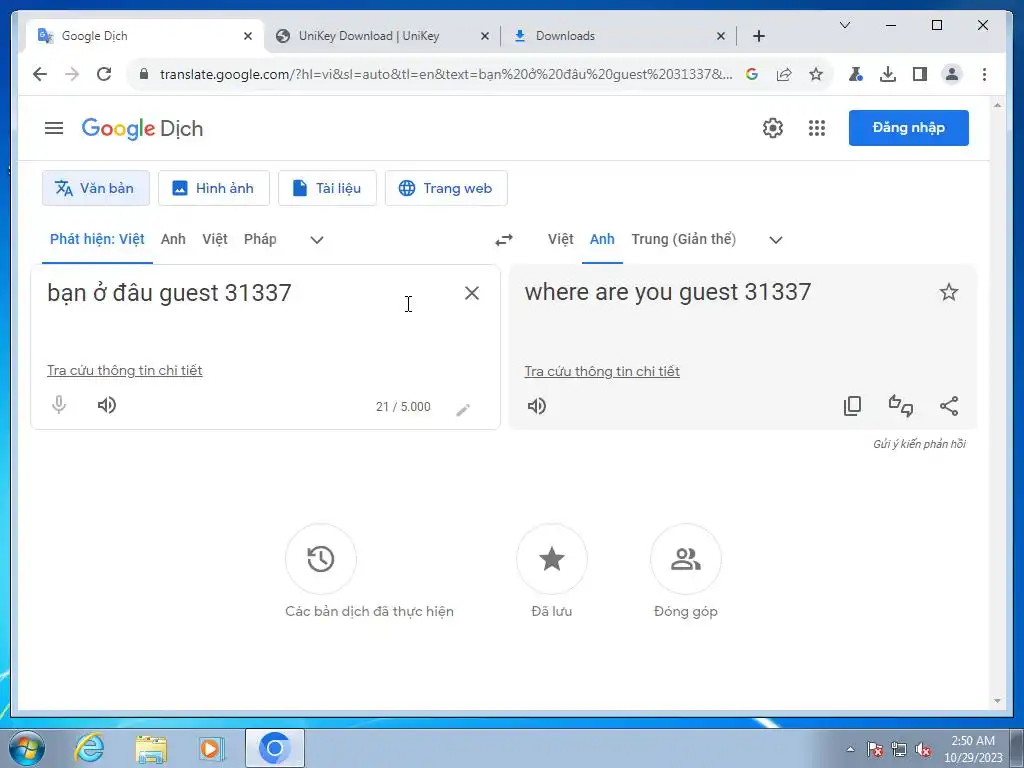Go back in browser history

click(x=40, y=74)
